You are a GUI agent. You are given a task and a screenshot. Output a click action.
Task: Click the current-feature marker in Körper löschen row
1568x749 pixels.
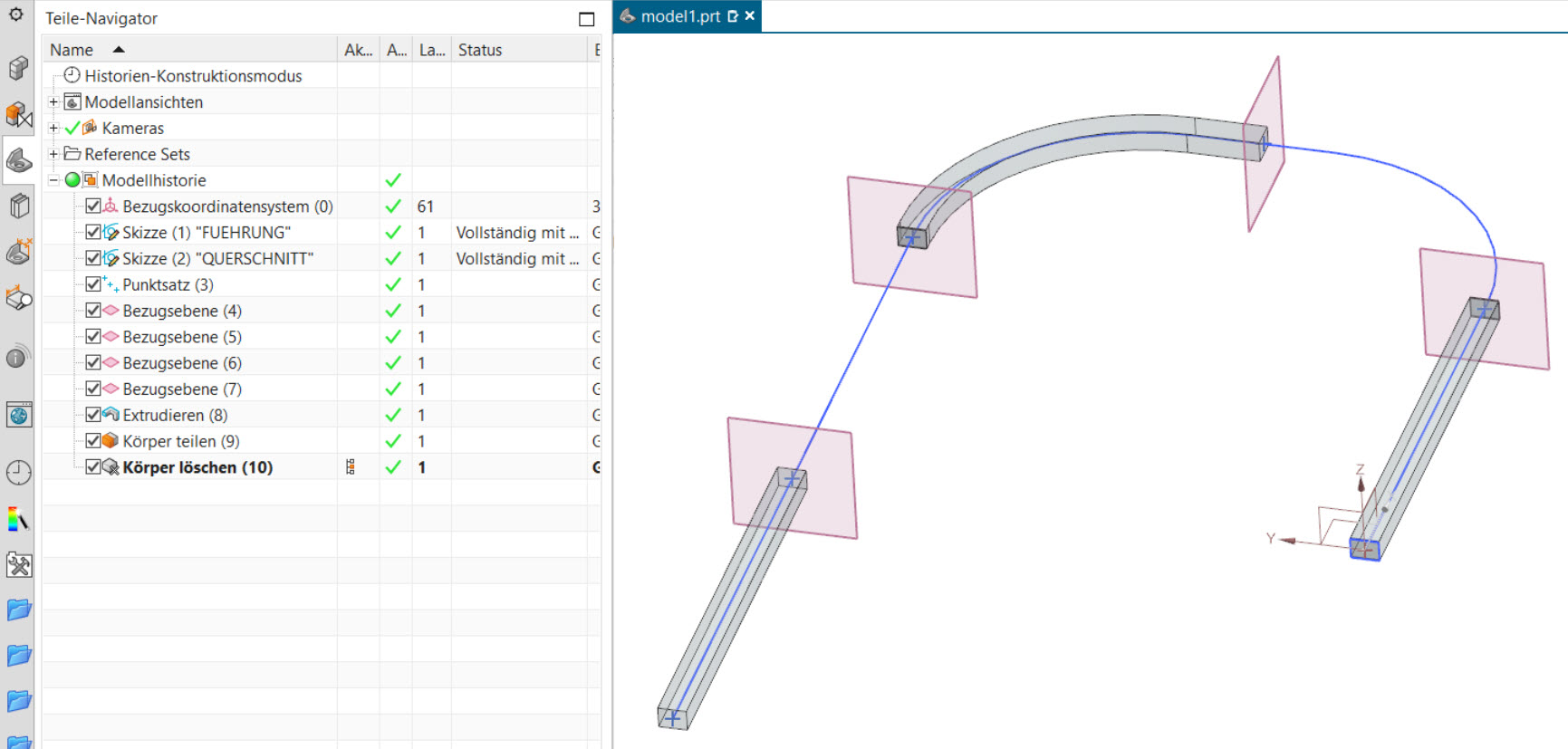tap(351, 467)
